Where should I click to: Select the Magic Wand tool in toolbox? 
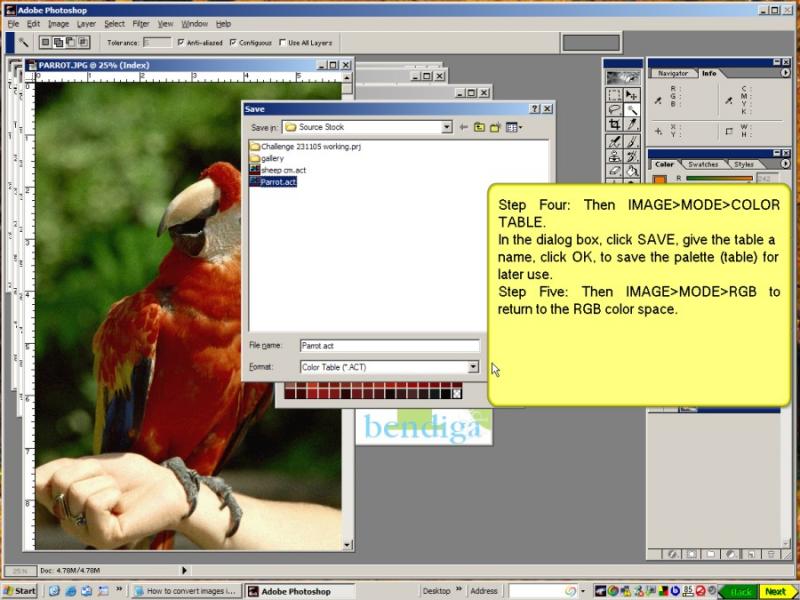coord(632,110)
